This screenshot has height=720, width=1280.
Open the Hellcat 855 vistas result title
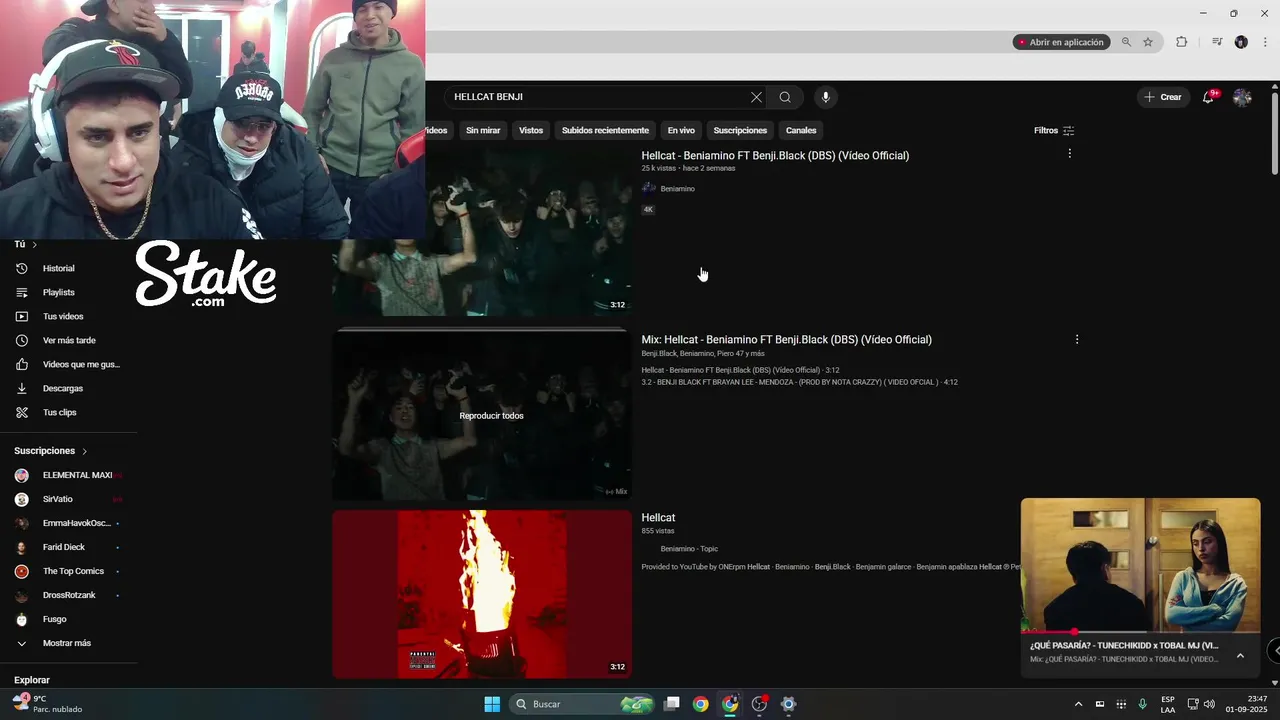658,518
